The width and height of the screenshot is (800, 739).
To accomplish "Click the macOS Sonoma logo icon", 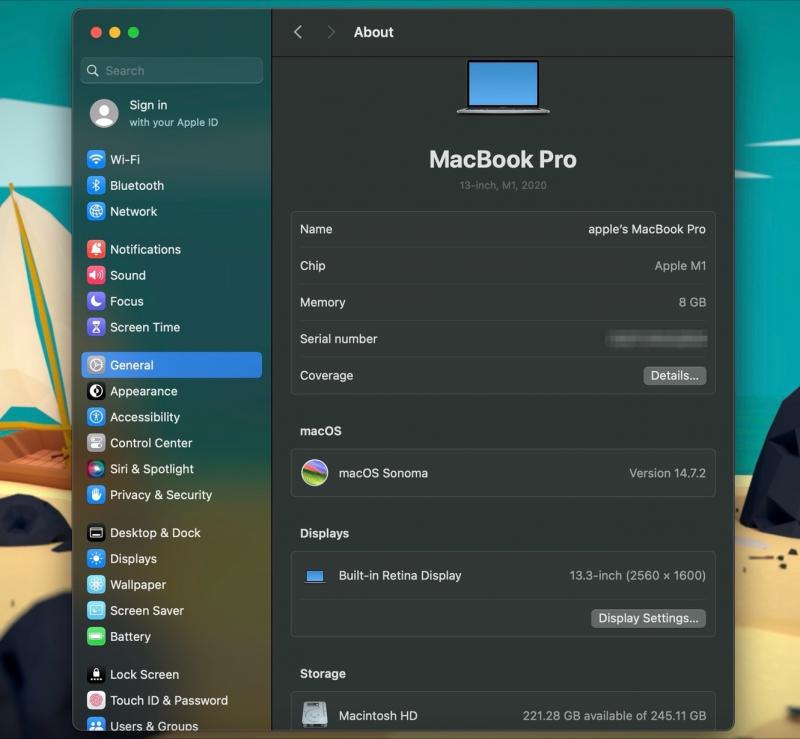I will 314,473.
